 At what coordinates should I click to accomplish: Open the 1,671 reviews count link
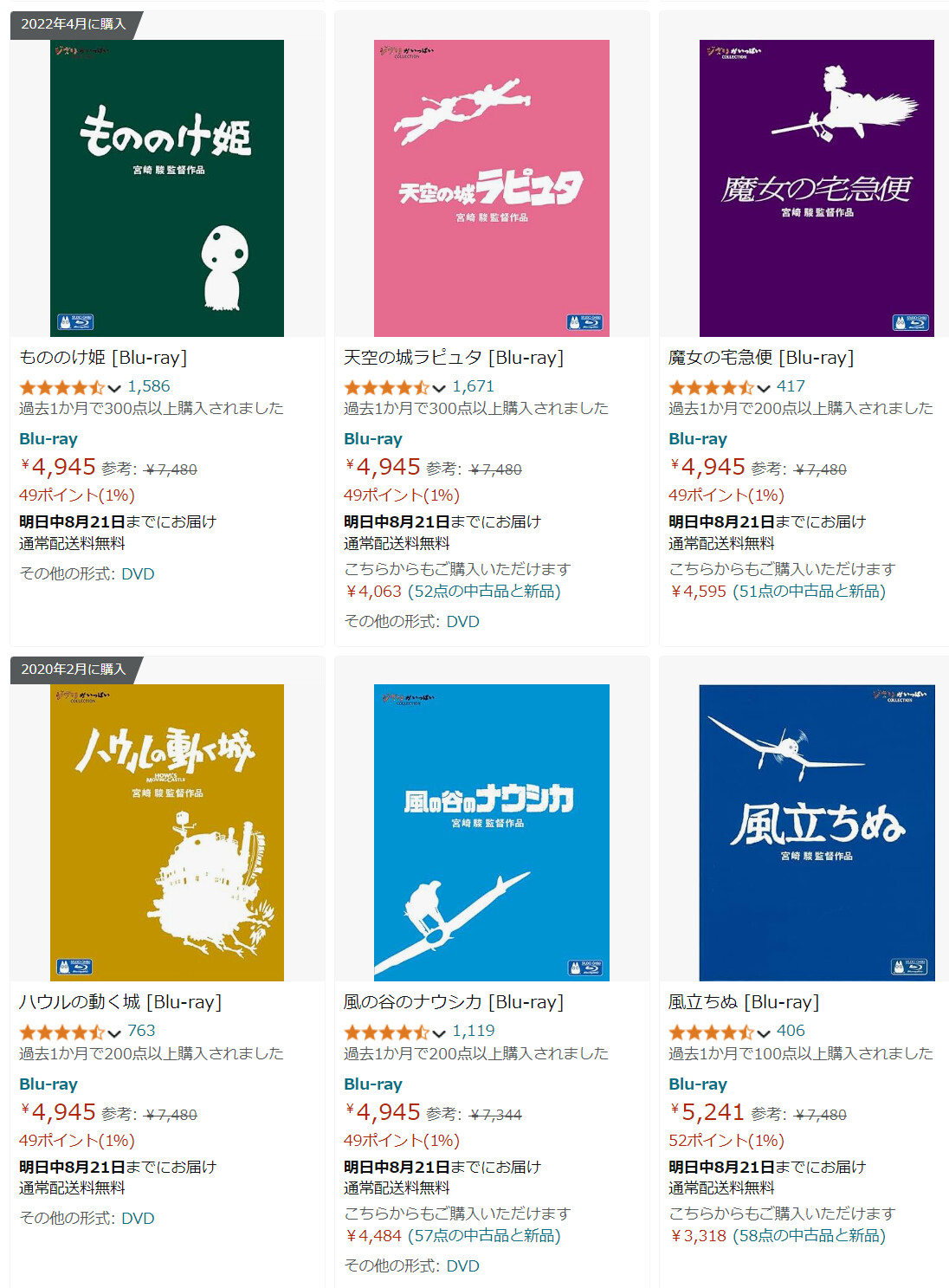(x=474, y=386)
